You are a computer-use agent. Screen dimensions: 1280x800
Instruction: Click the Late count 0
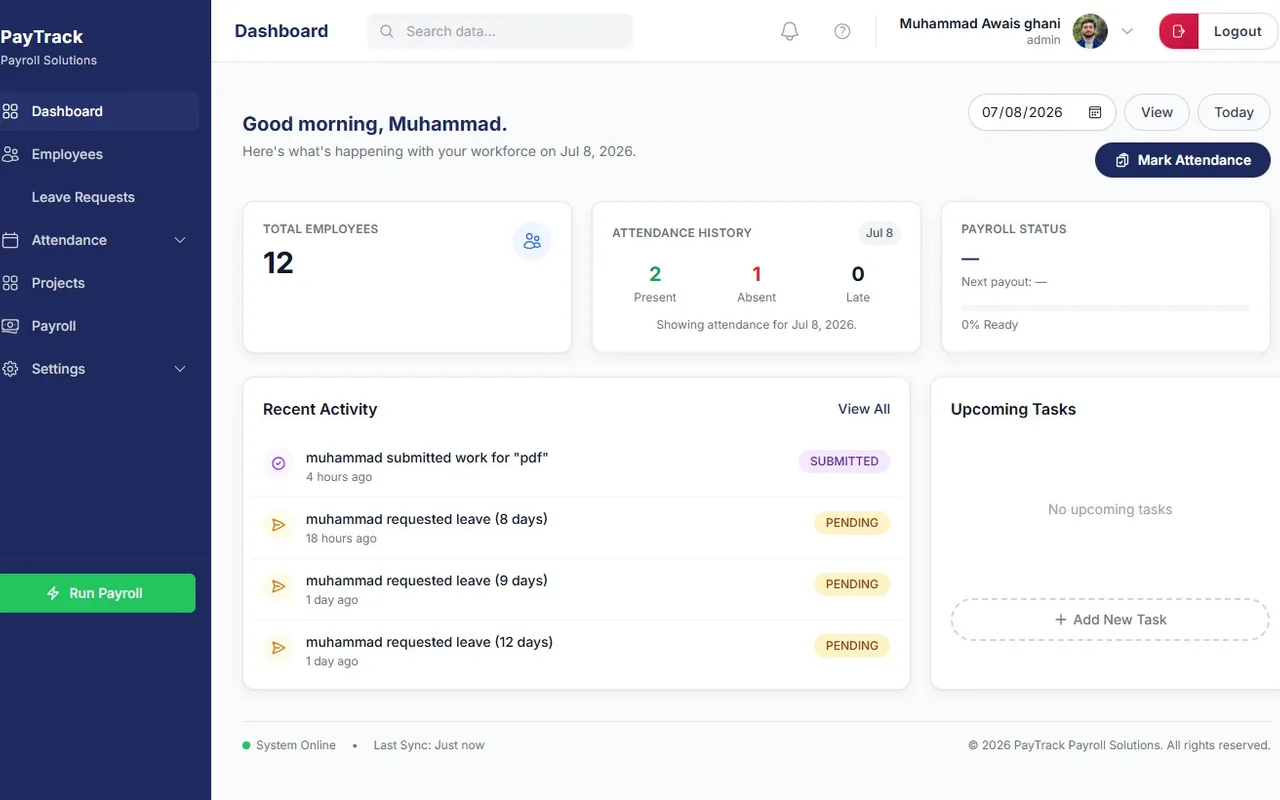tap(858, 274)
